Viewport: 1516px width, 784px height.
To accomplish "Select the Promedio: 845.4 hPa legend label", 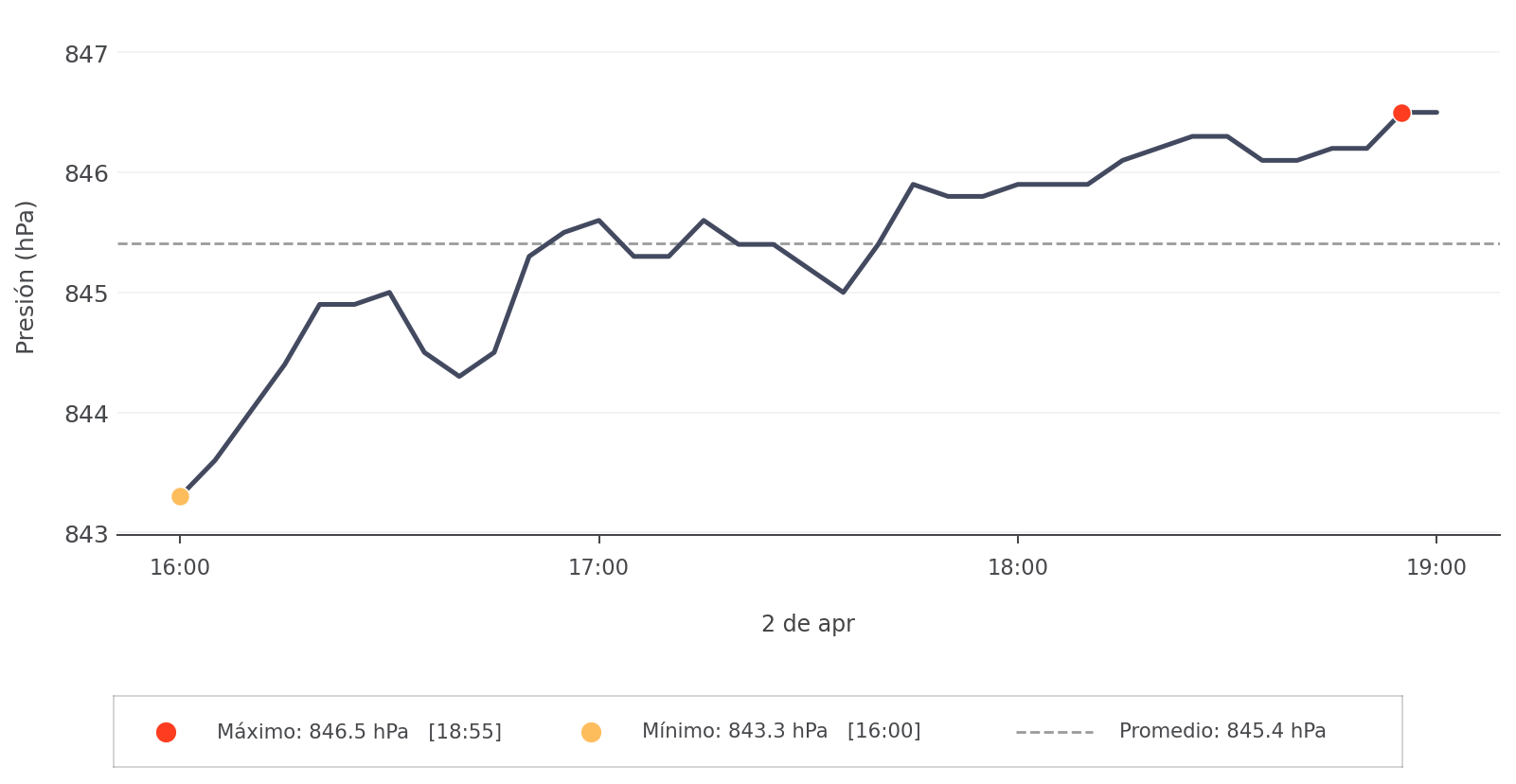I will [x=1222, y=731].
